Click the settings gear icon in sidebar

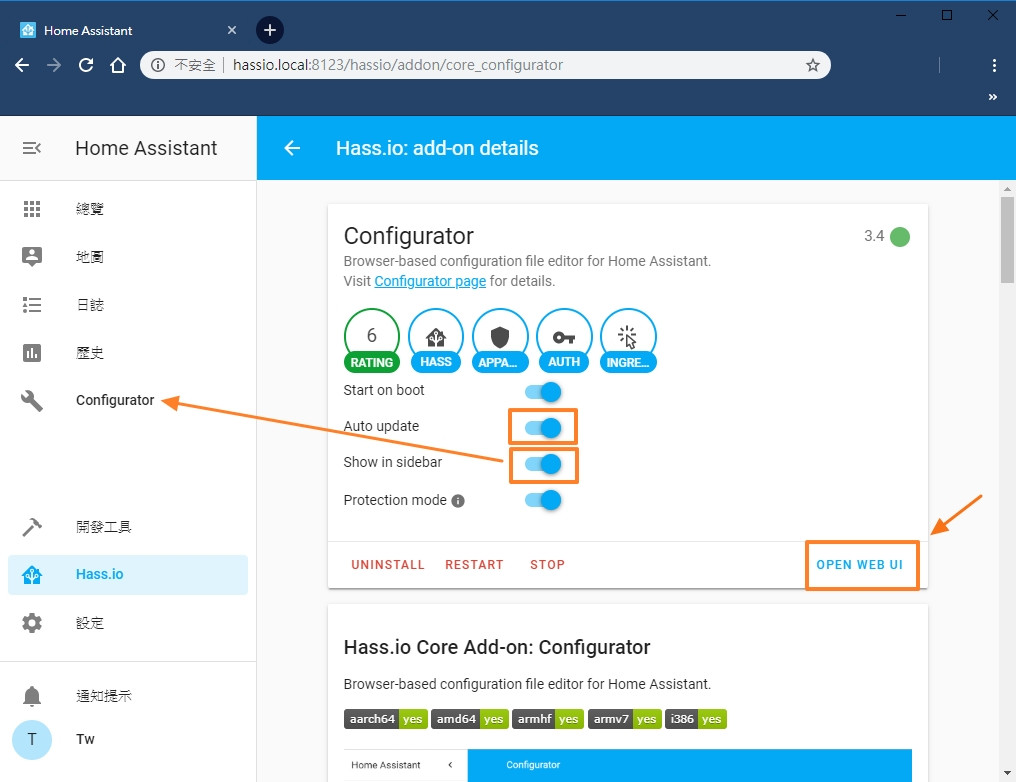pyautogui.click(x=32, y=623)
